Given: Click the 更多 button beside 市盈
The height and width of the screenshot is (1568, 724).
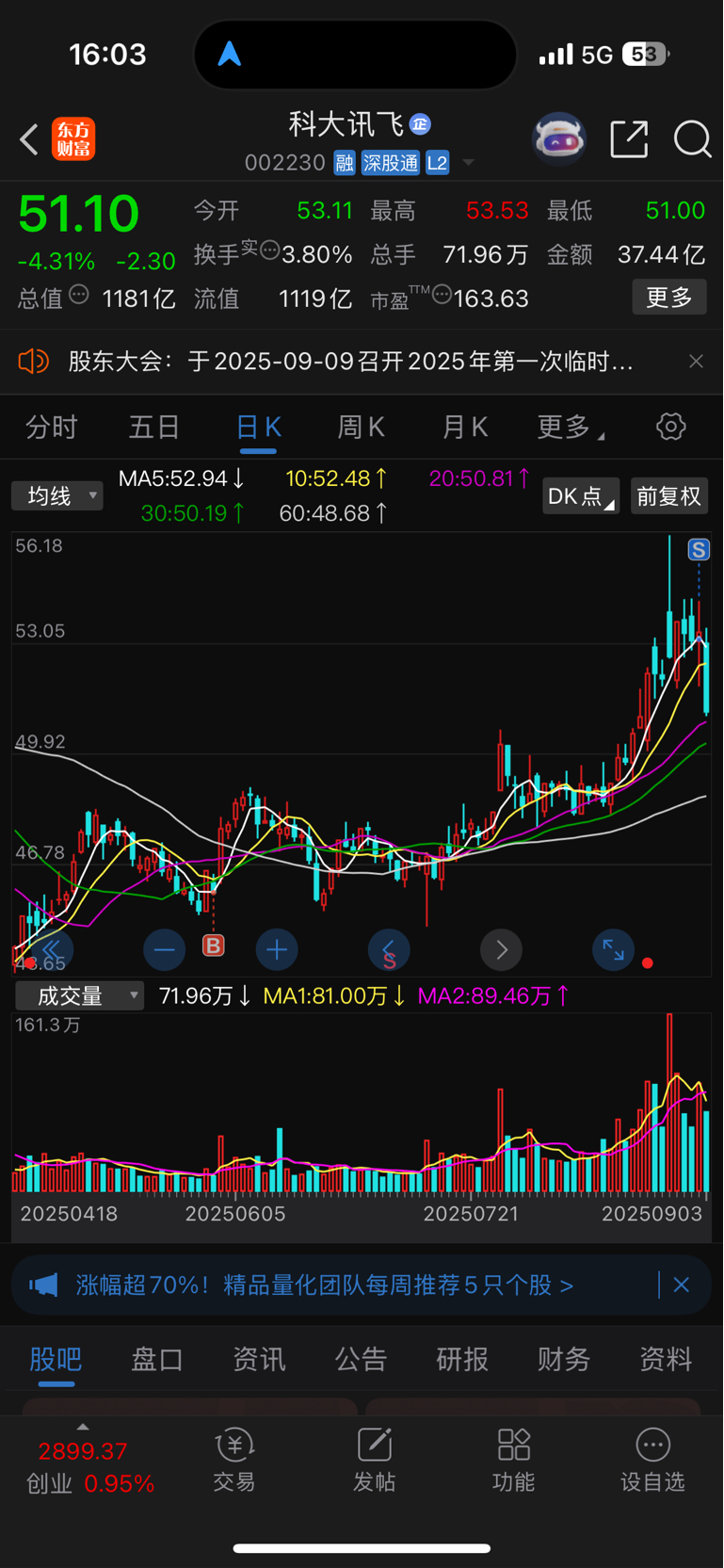Looking at the screenshot, I should 669,298.
